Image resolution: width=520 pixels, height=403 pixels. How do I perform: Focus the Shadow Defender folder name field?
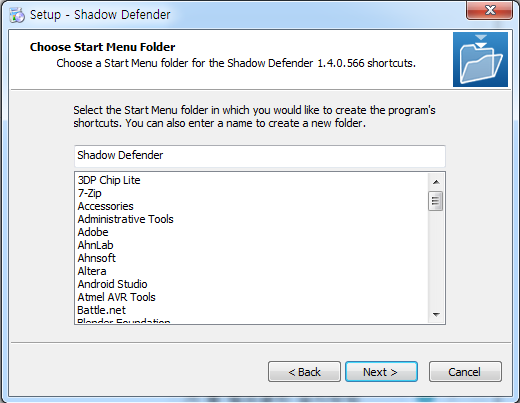(260, 156)
